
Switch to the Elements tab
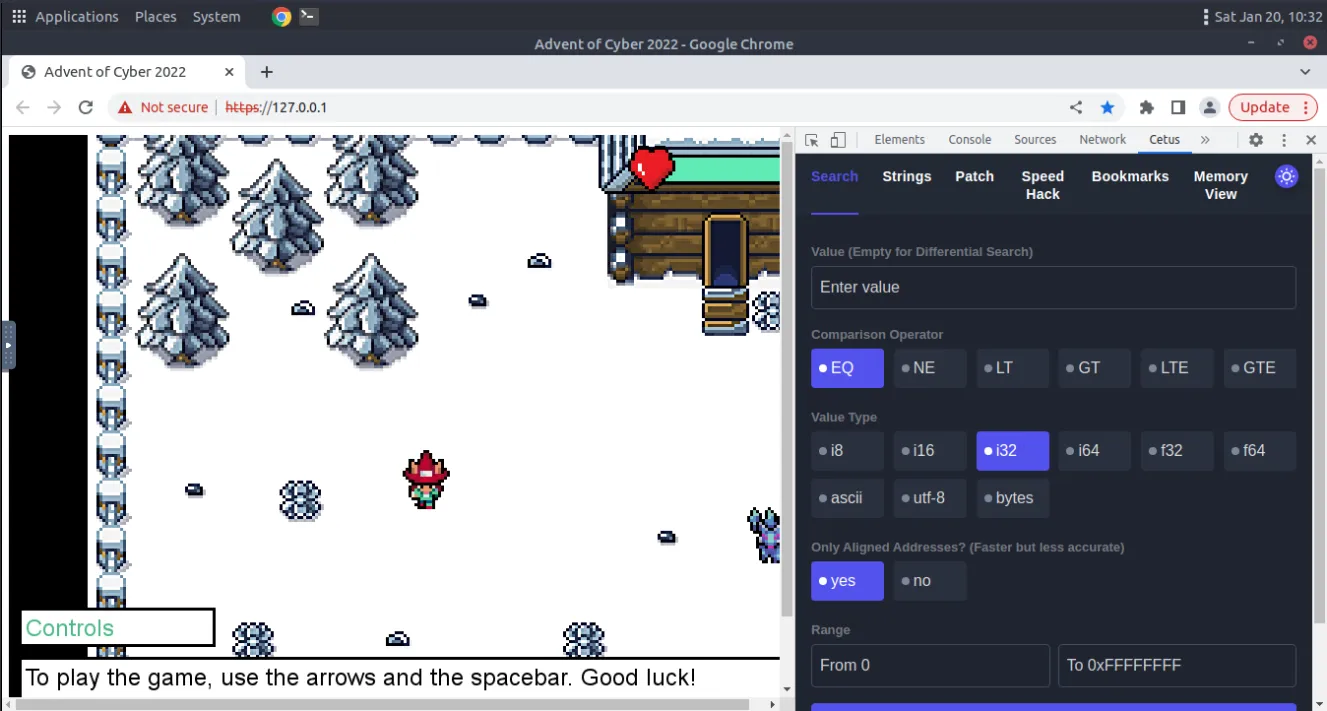click(x=899, y=140)
